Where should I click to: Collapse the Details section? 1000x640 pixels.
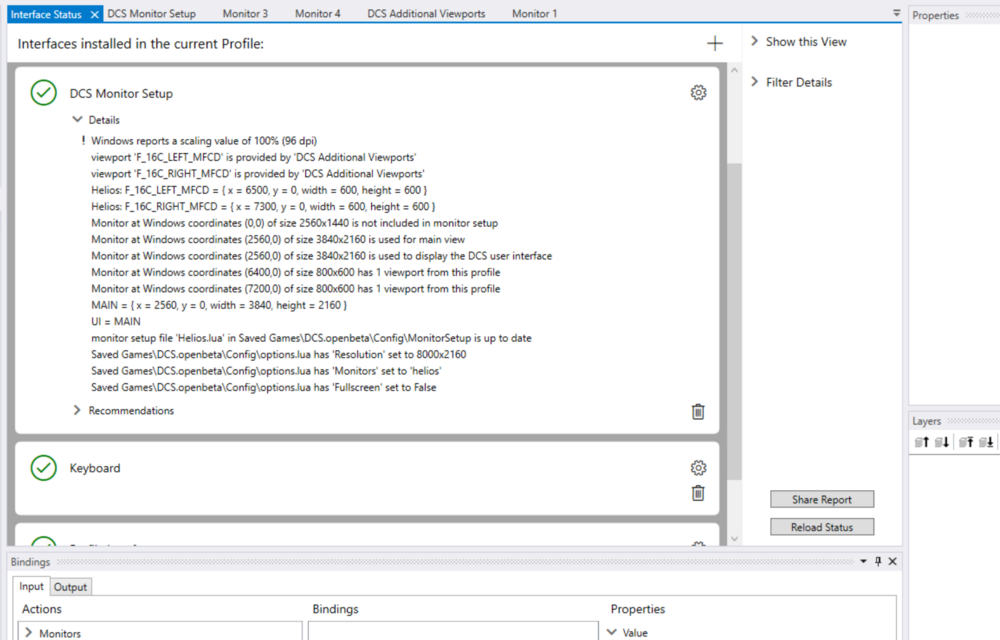pyautogui.click(x=78, y=118)
